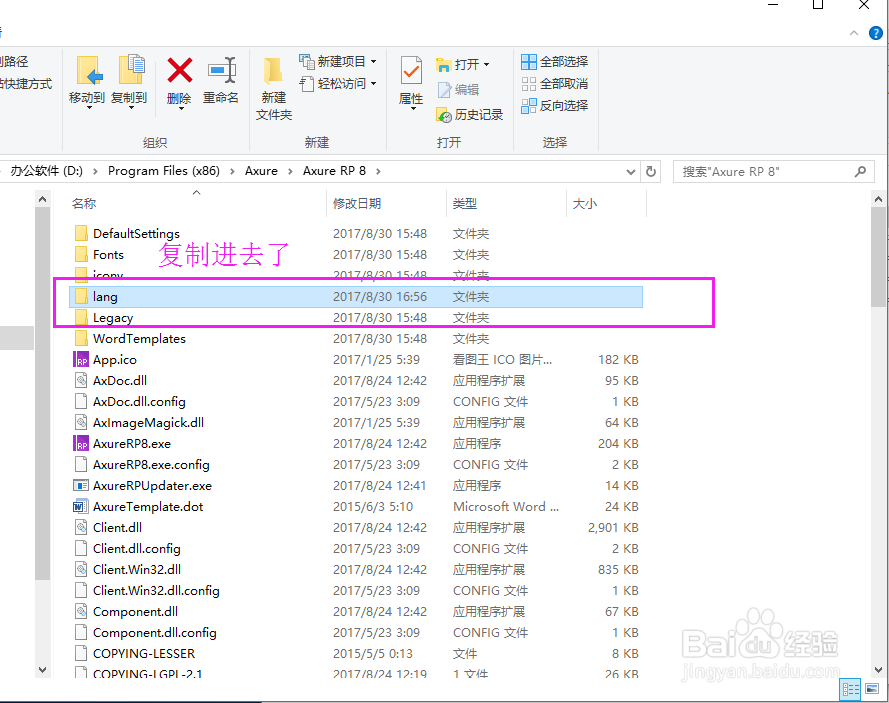The width and height of the screenshot is (889, 703).
Task: Select the lang folder row
Action: click(x=355, y=297)
